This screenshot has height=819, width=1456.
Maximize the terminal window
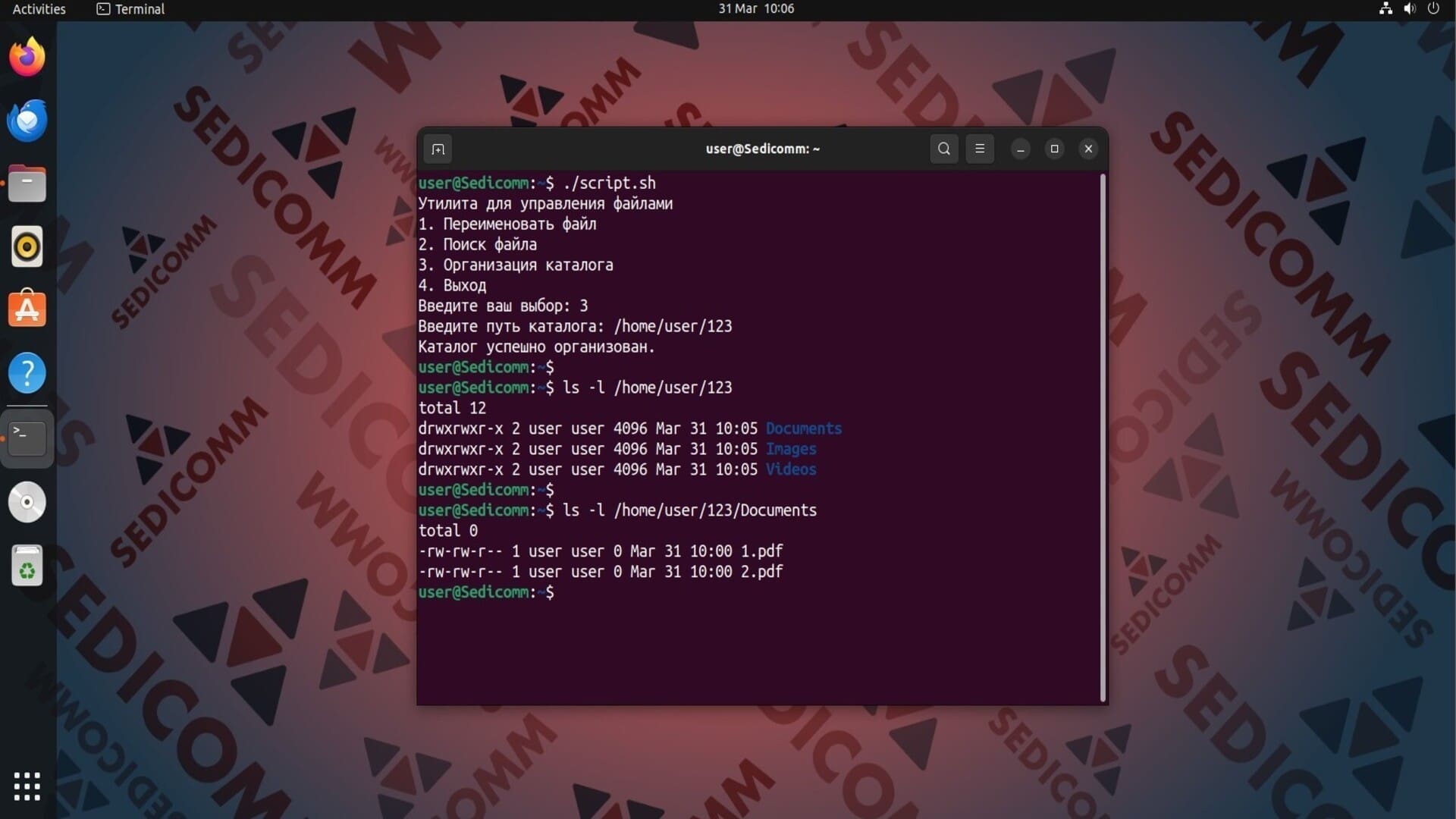point(1054,149)
